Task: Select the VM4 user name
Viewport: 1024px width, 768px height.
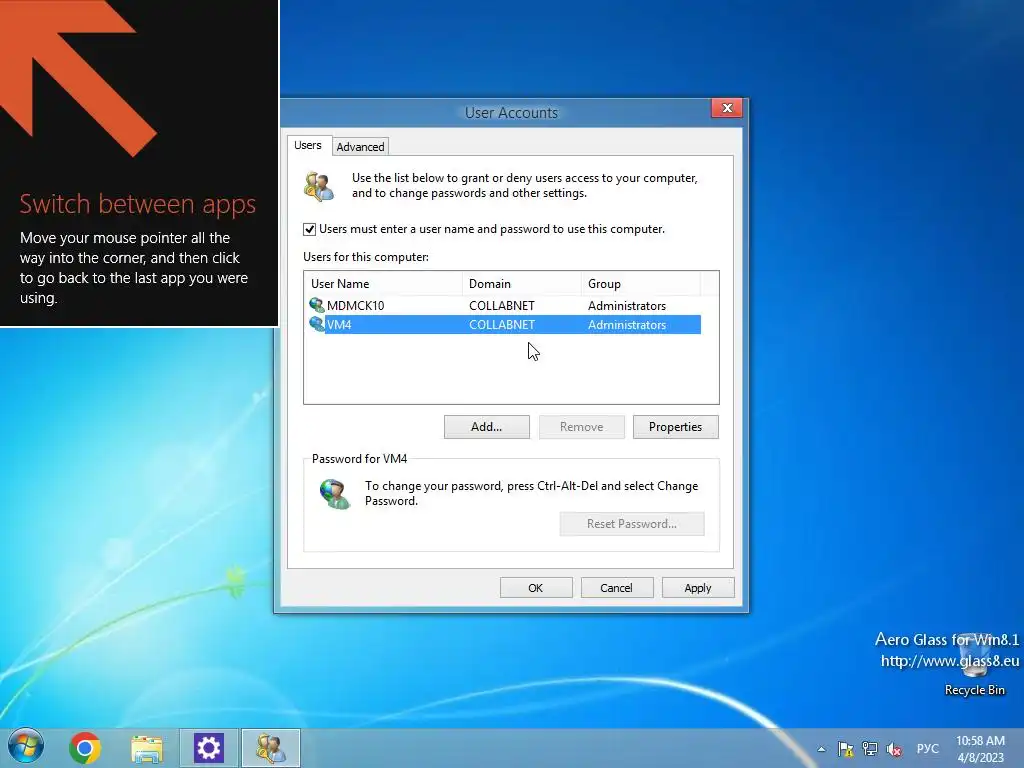Action: 339,325
